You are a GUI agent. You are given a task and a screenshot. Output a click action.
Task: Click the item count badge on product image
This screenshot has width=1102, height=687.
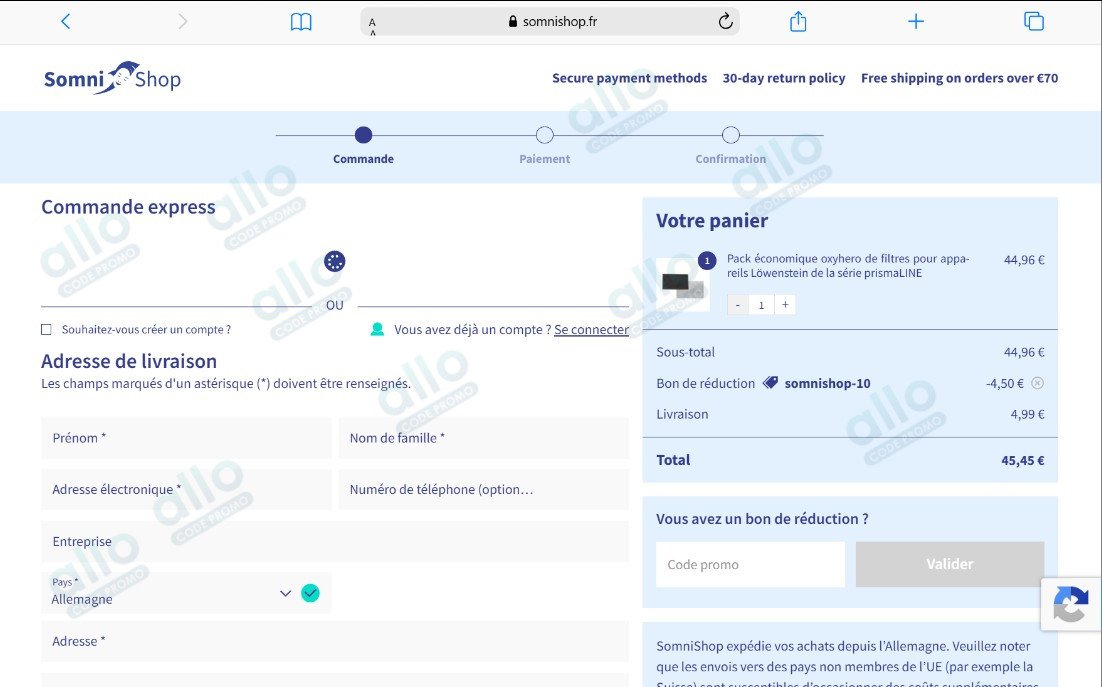click(707, 261)
